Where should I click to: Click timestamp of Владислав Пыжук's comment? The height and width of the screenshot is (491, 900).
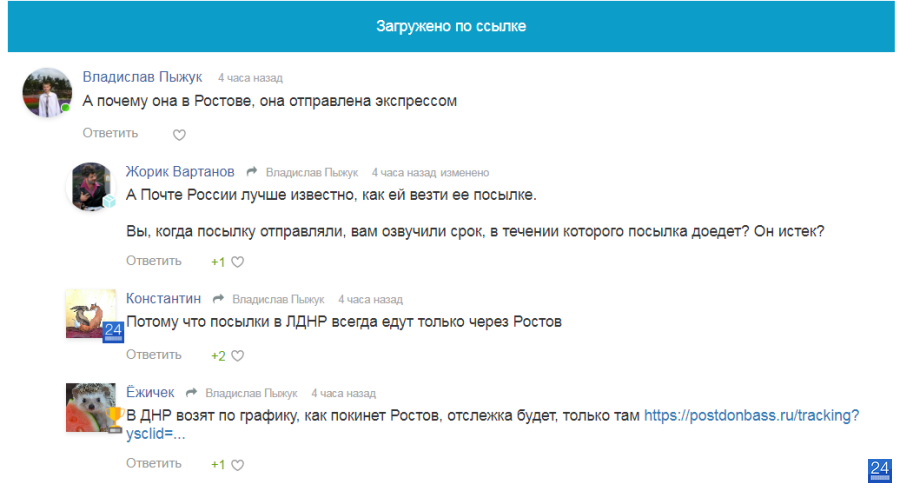pyautogui.click(x=250, y=78)
